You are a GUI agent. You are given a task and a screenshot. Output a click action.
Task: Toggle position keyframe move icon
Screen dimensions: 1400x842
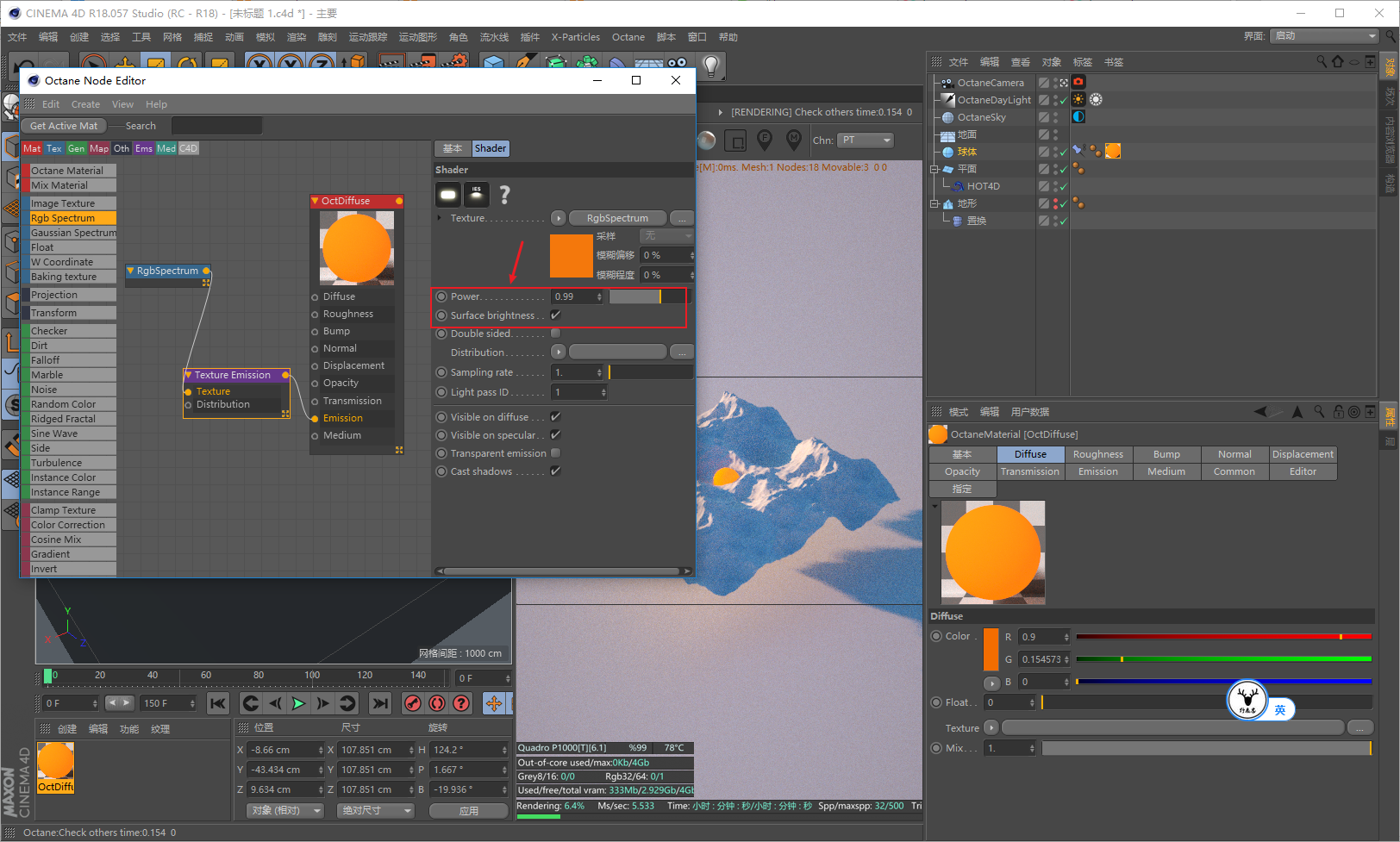tap(494, 703)
